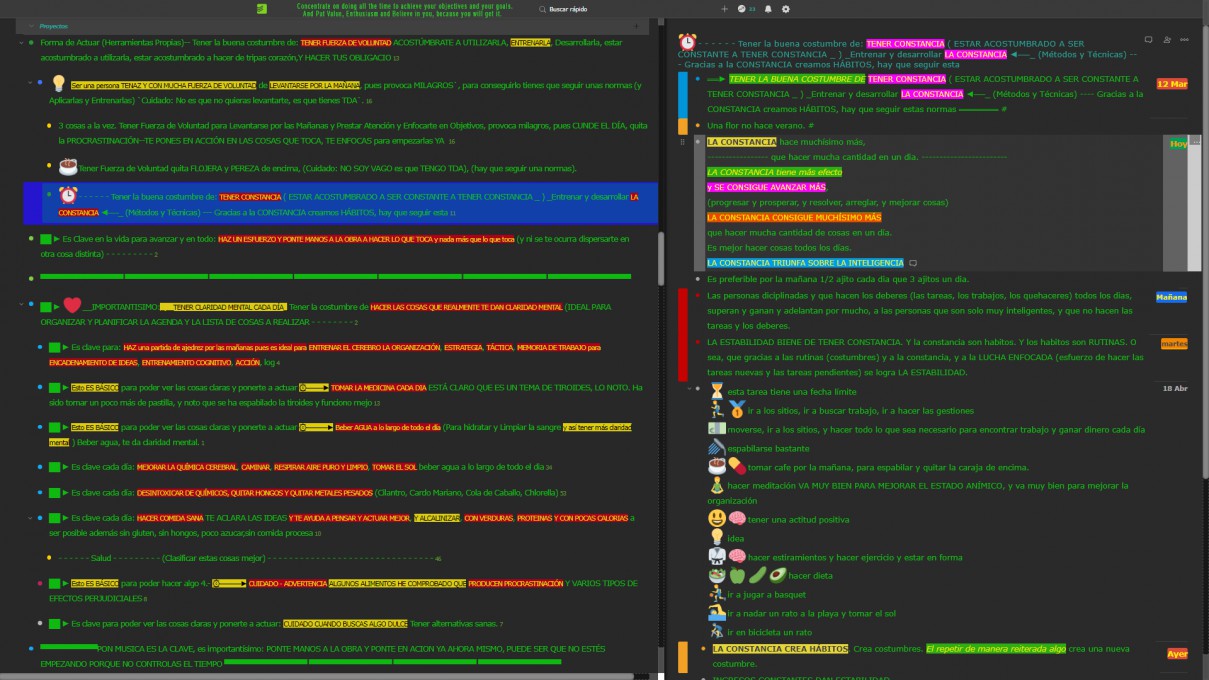The image size is (1209, 680).
Task: Click bullet of 'Es Clave en la vida para avanzar'
Action: tap(31, 239)
